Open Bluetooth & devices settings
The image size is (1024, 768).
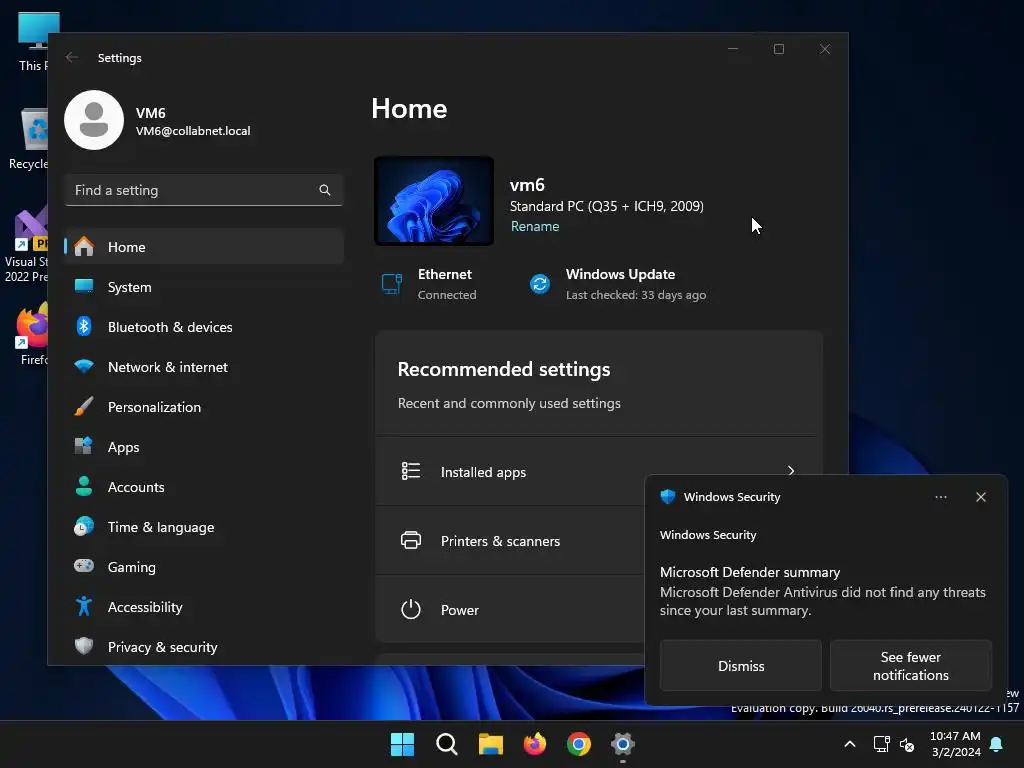pos(204,327)
